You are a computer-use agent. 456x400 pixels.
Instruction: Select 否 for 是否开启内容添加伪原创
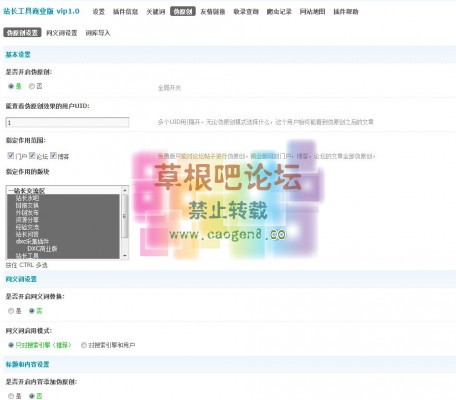pos(32,396)
